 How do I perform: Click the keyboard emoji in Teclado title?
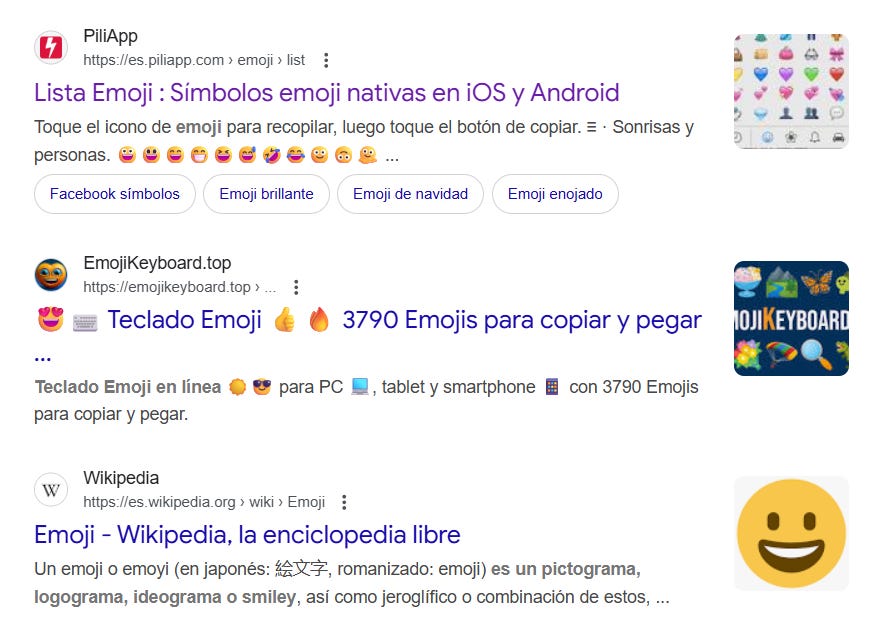point(85,322)
